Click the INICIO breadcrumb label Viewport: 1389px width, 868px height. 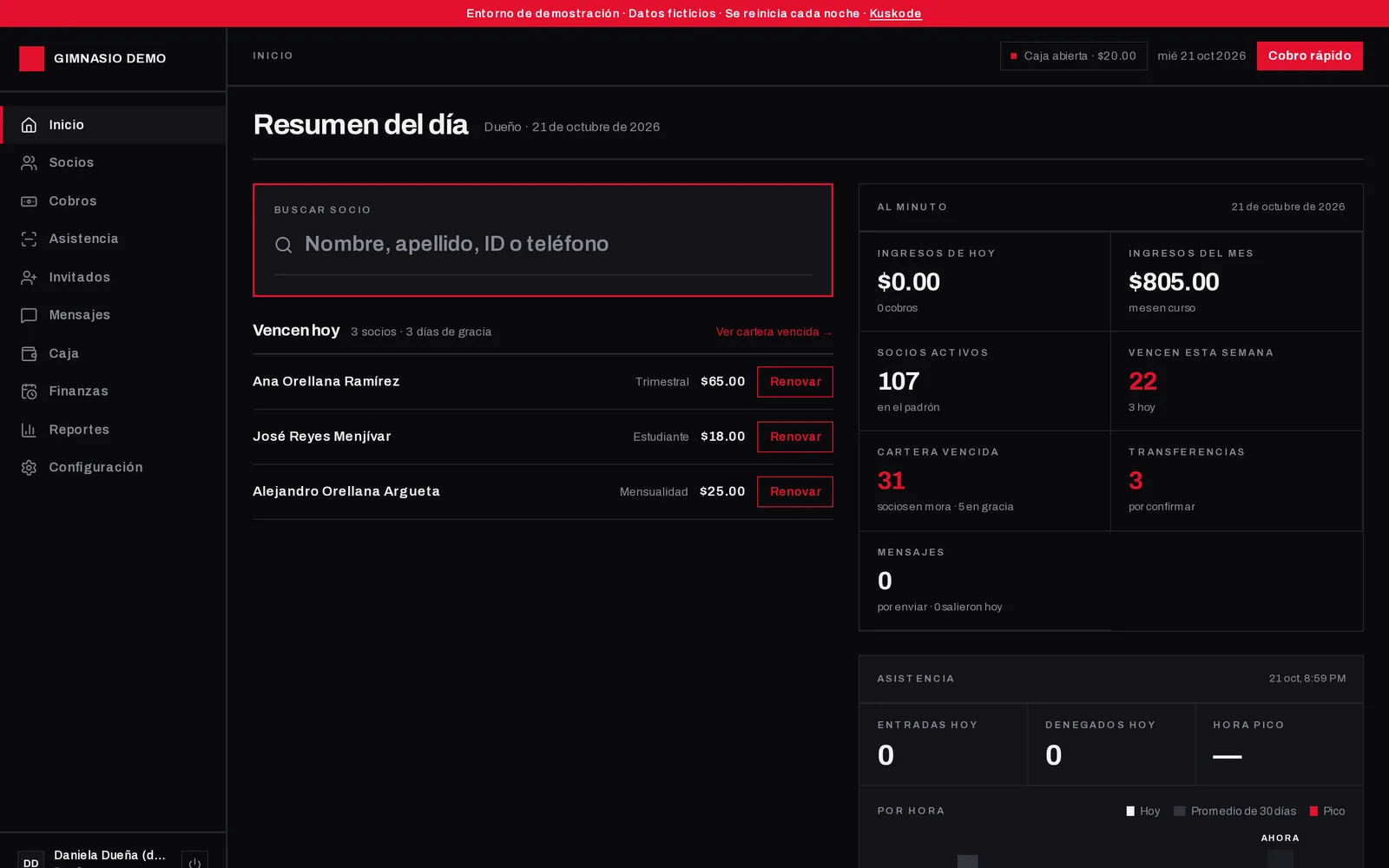tap(273, 56)
